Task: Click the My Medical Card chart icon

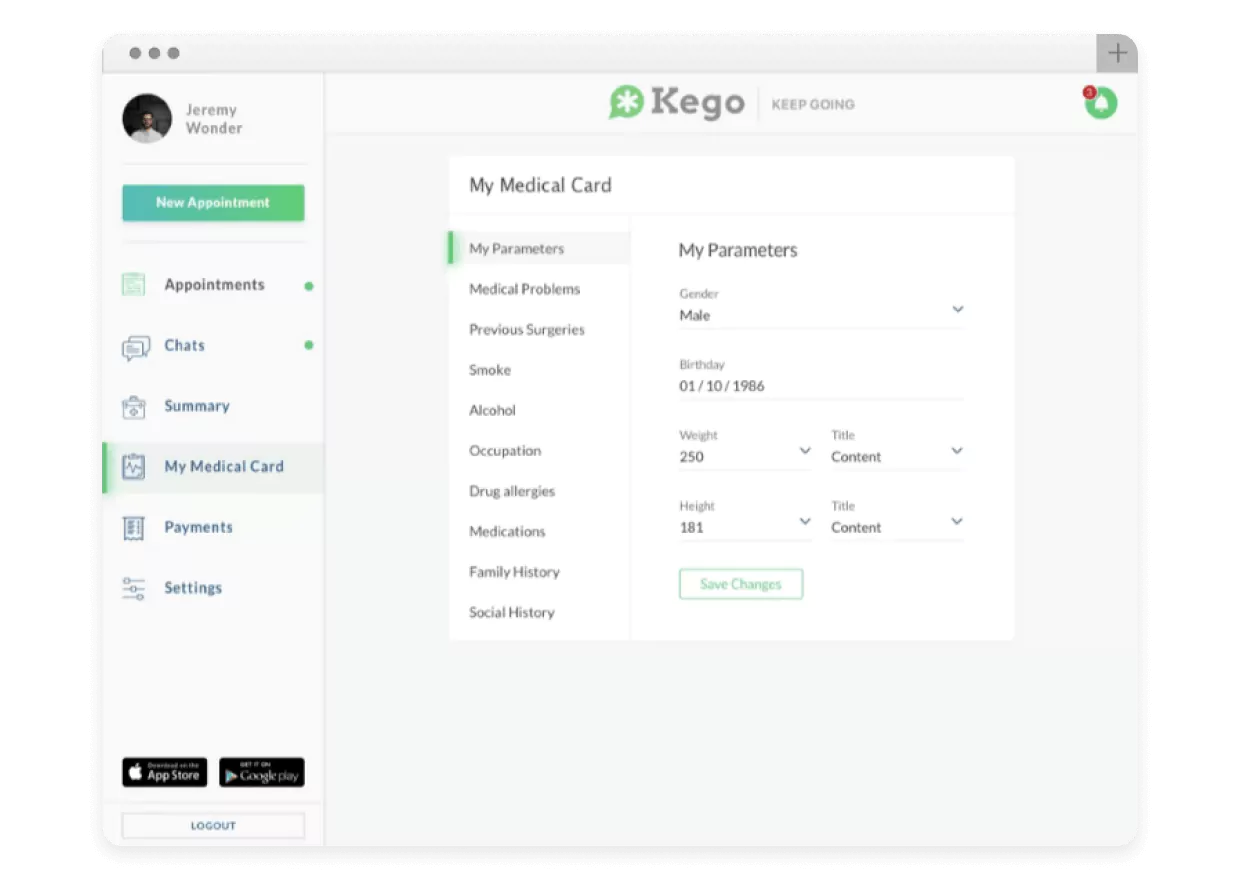Action: (x=133, y=467)
